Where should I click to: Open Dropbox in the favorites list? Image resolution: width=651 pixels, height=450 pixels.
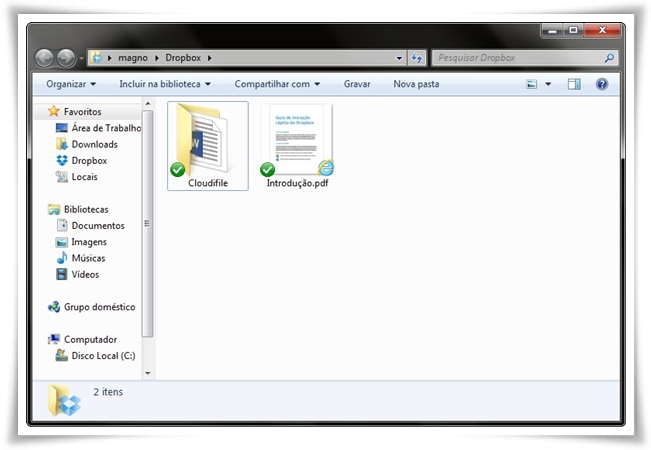(x=89, y=160)
